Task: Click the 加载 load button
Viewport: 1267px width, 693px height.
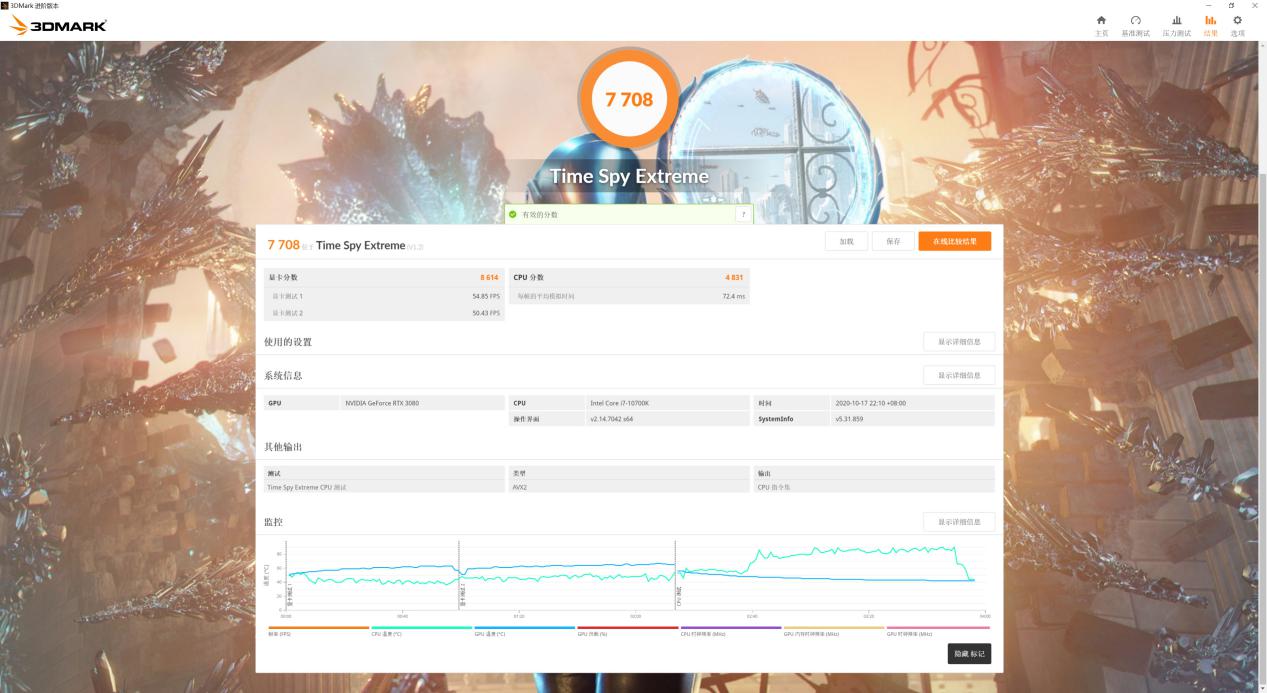Action: pos(845,240)
